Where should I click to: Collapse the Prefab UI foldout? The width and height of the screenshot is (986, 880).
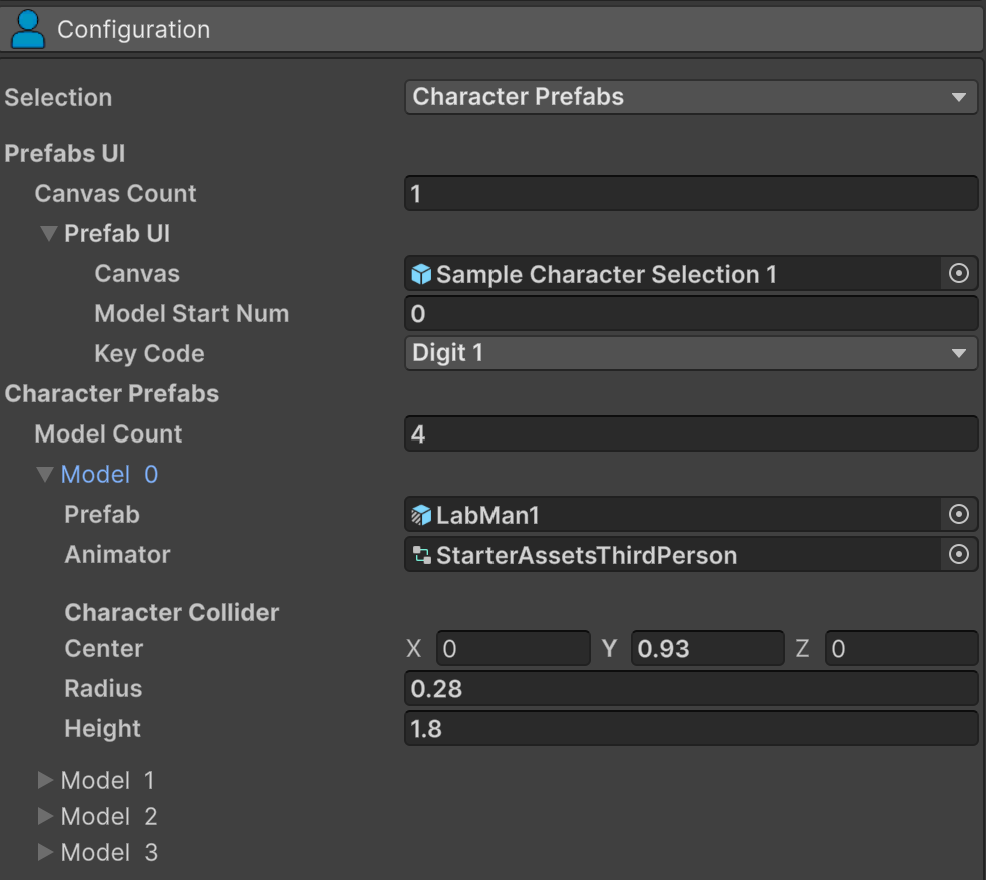pyautogui.click(x=48, y=234)
